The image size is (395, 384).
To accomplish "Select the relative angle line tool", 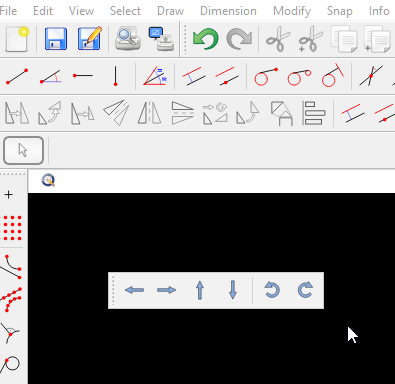I will (155, 76).
